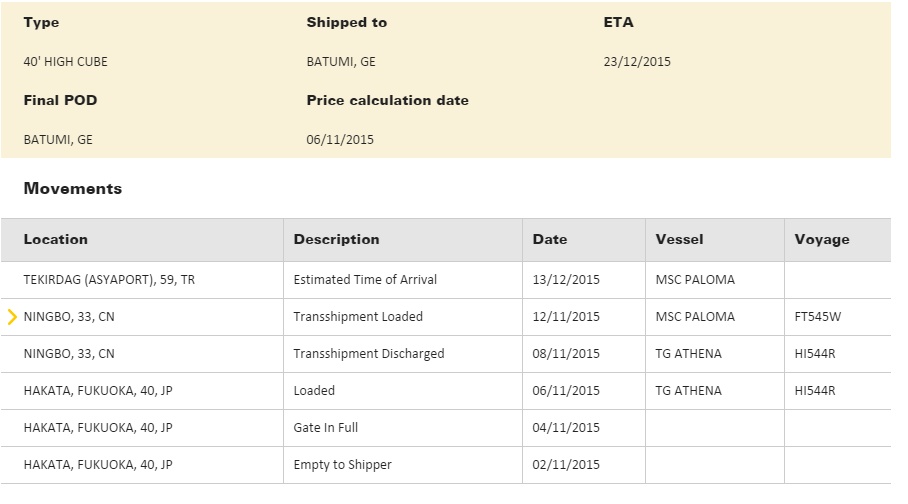
Task: Click the Description column header
Action: click(336, 240)
